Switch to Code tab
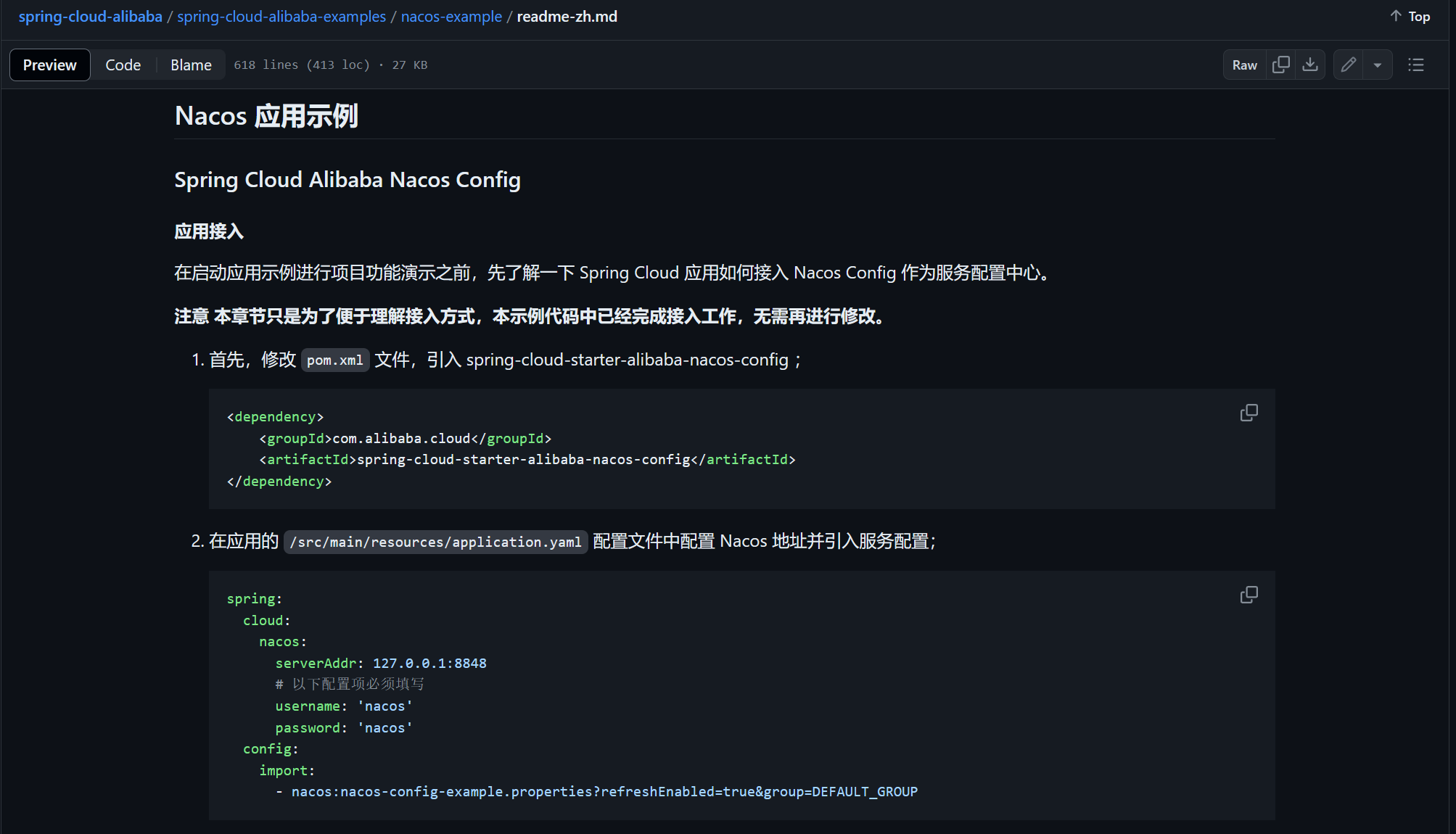The image size is (1456, 834). pos(123,65)
